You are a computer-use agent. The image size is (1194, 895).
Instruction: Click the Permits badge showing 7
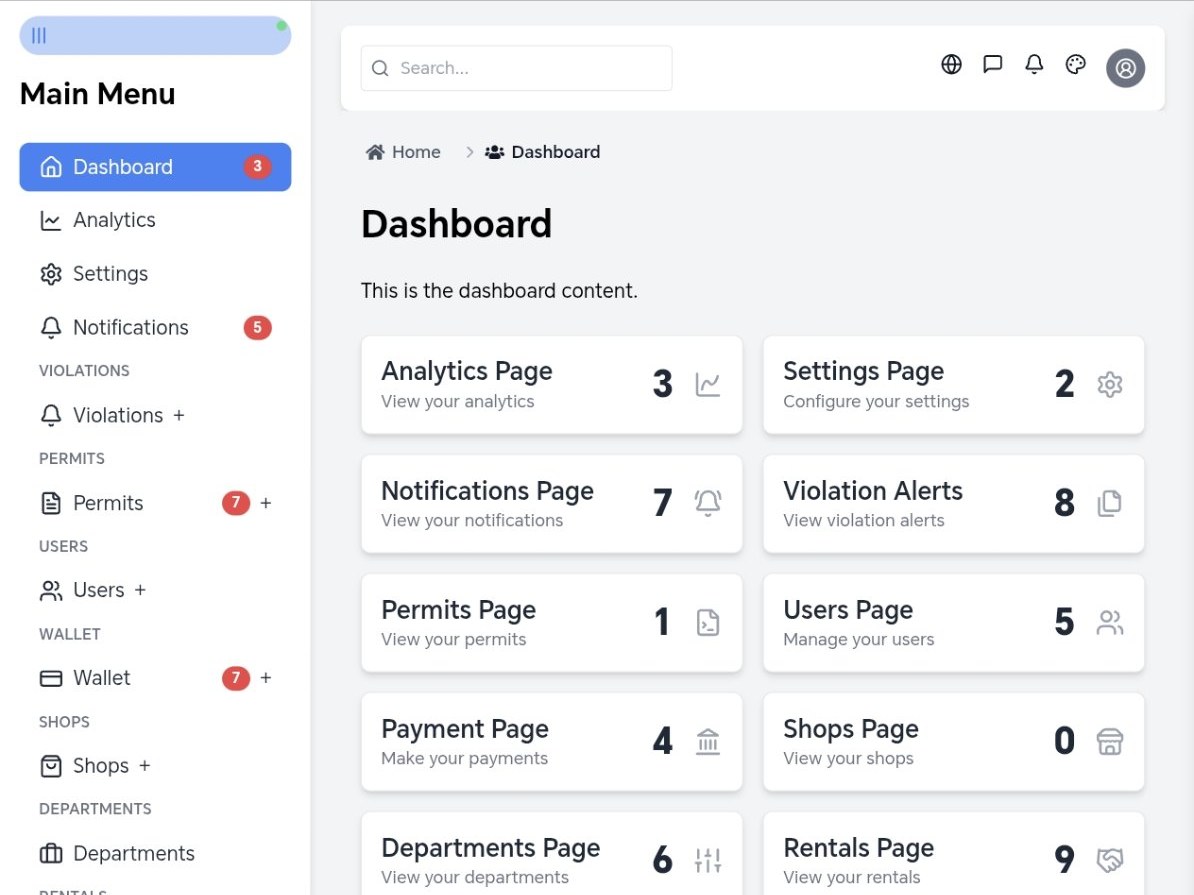(236, 503)
